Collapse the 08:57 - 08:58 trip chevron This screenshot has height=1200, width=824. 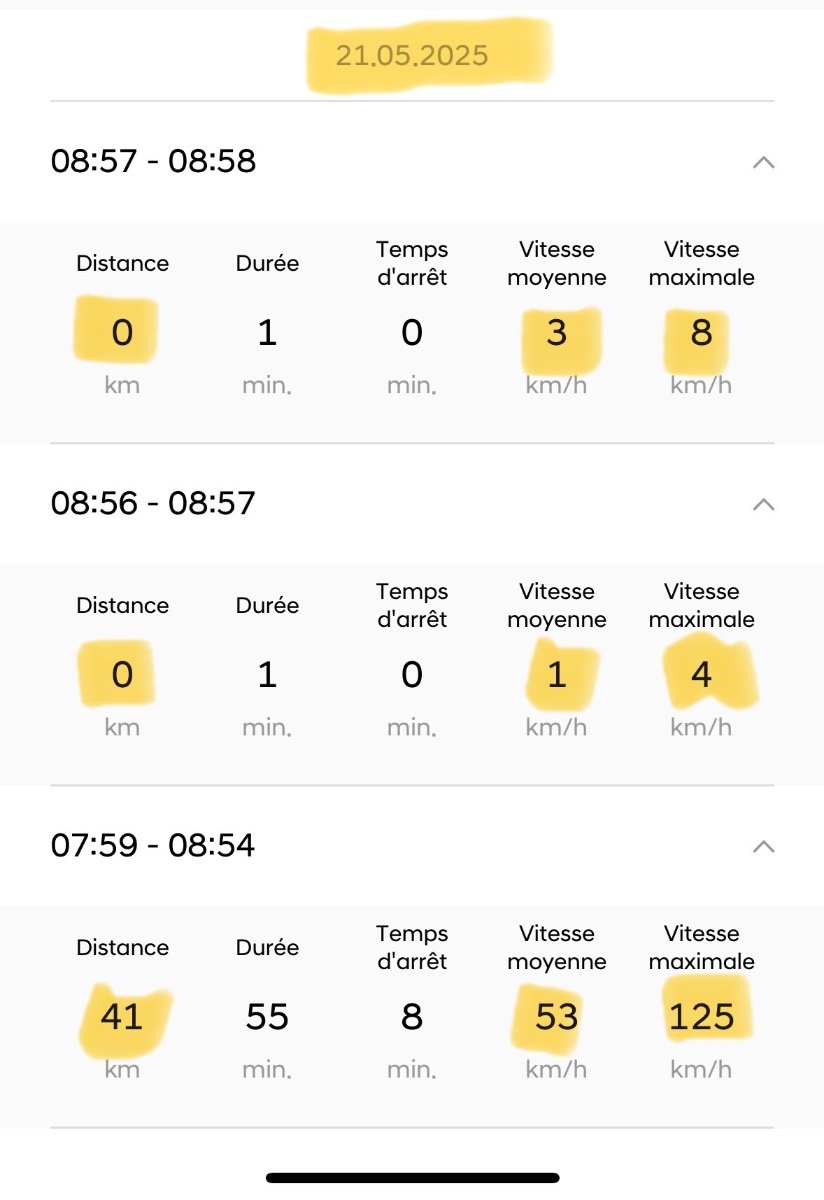763,161
